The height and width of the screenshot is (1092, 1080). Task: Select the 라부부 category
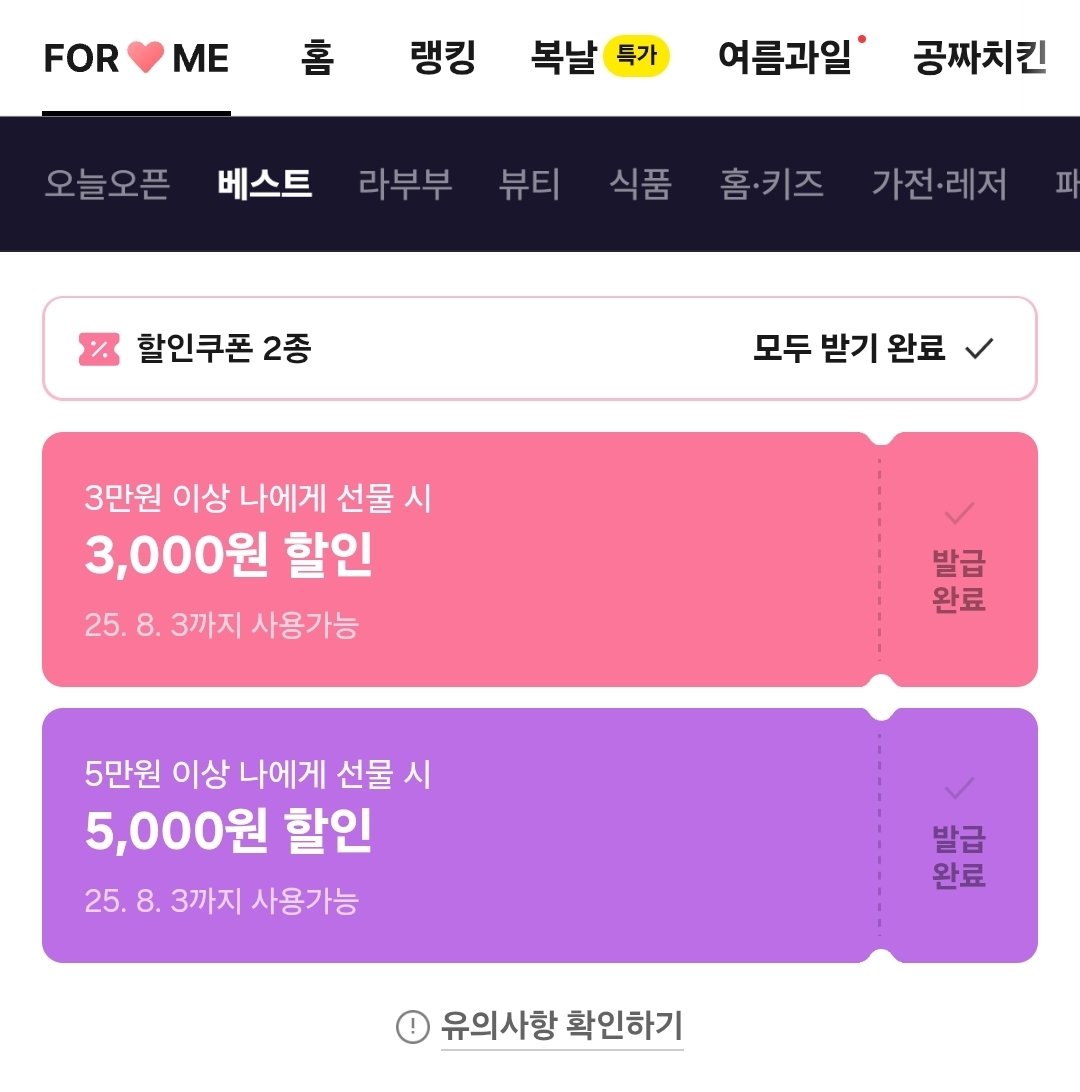pos(405,185)
